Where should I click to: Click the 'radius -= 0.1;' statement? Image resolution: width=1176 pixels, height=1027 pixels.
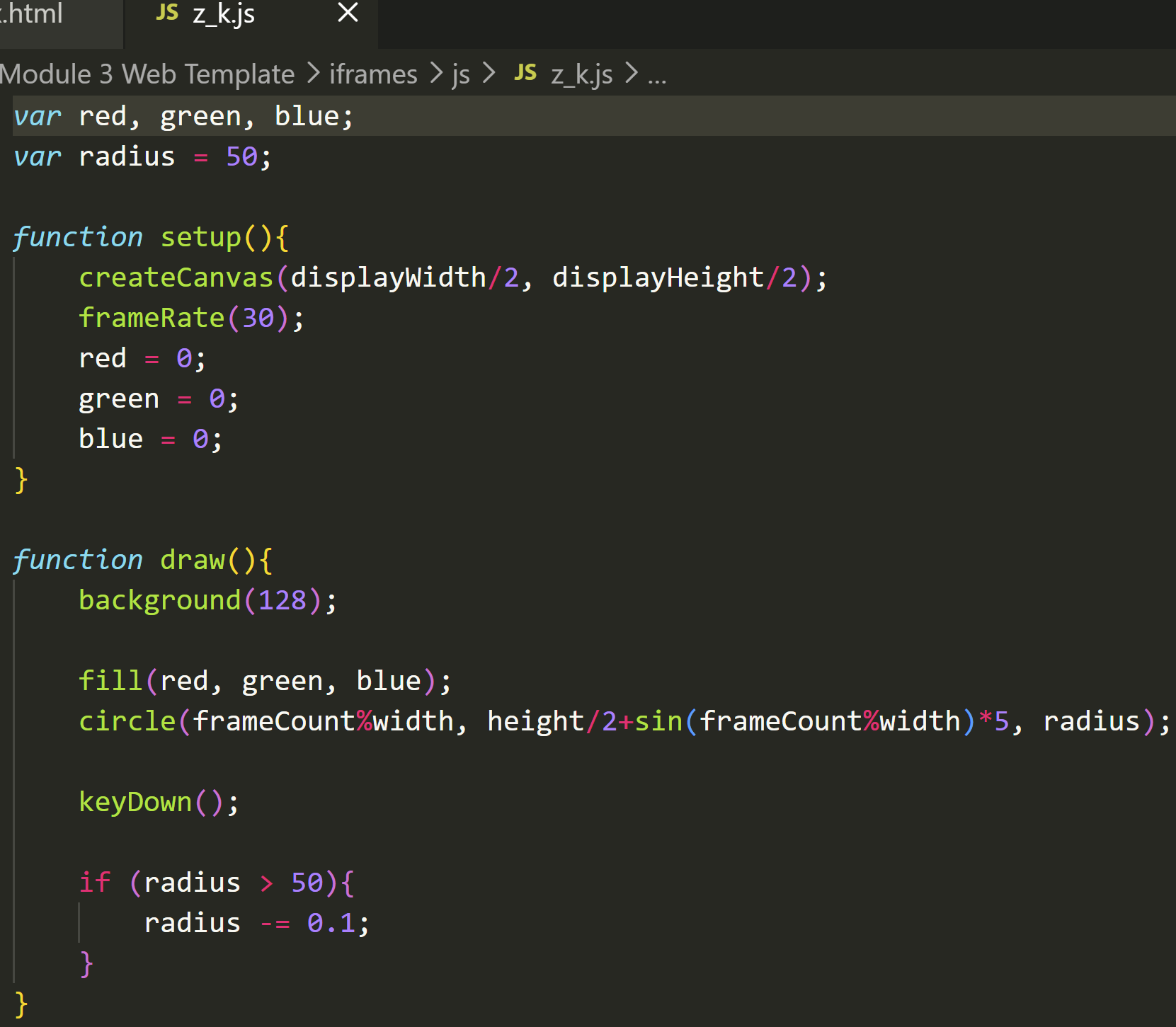coord(256,923)
